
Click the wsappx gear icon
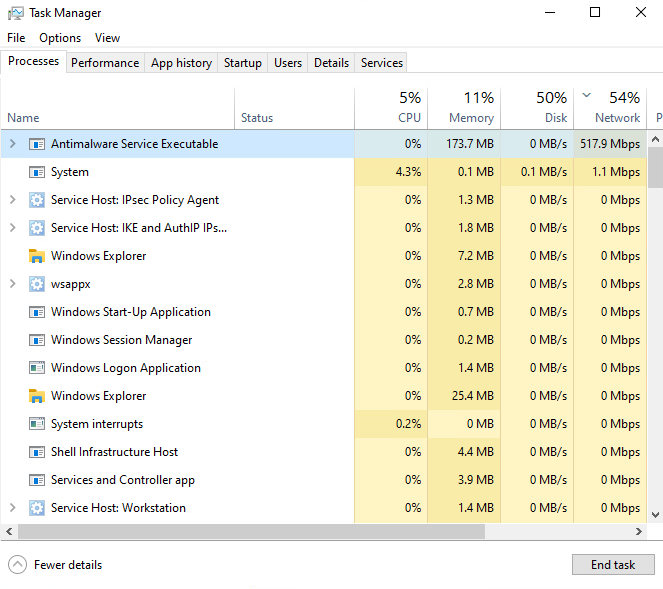click(37, 284)
